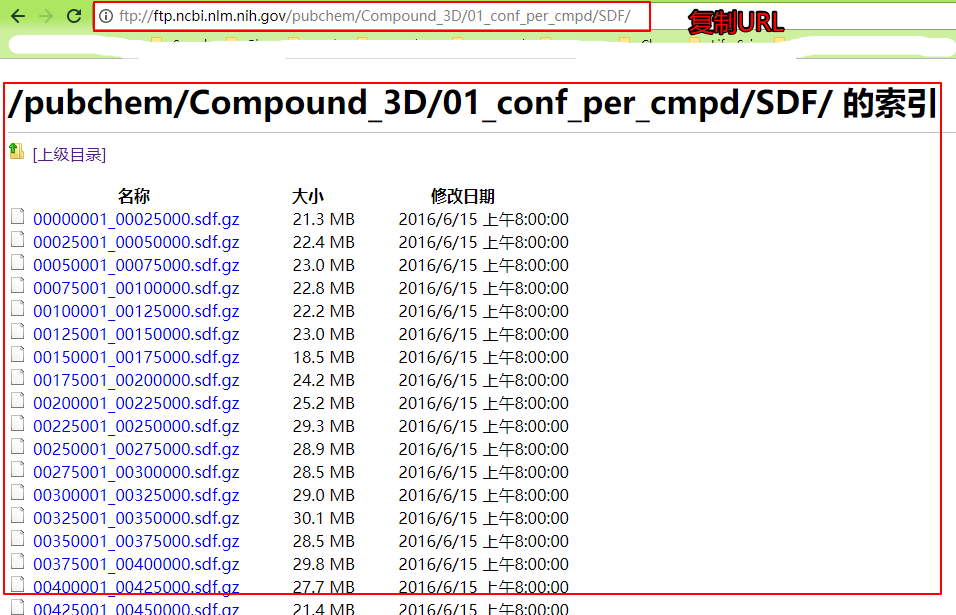Click the 名称 column header

point(134,196)
